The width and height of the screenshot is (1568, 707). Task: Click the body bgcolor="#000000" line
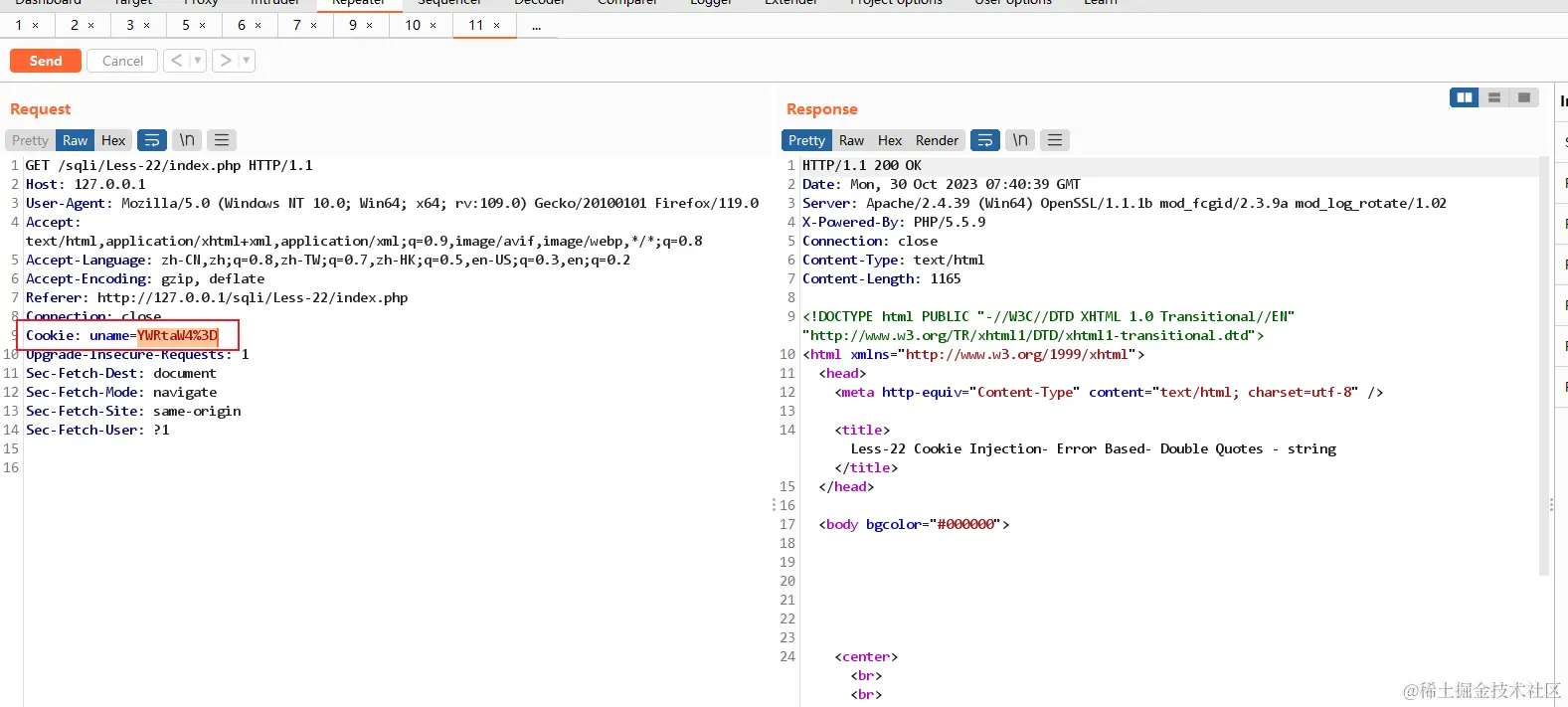click(914, 524)
